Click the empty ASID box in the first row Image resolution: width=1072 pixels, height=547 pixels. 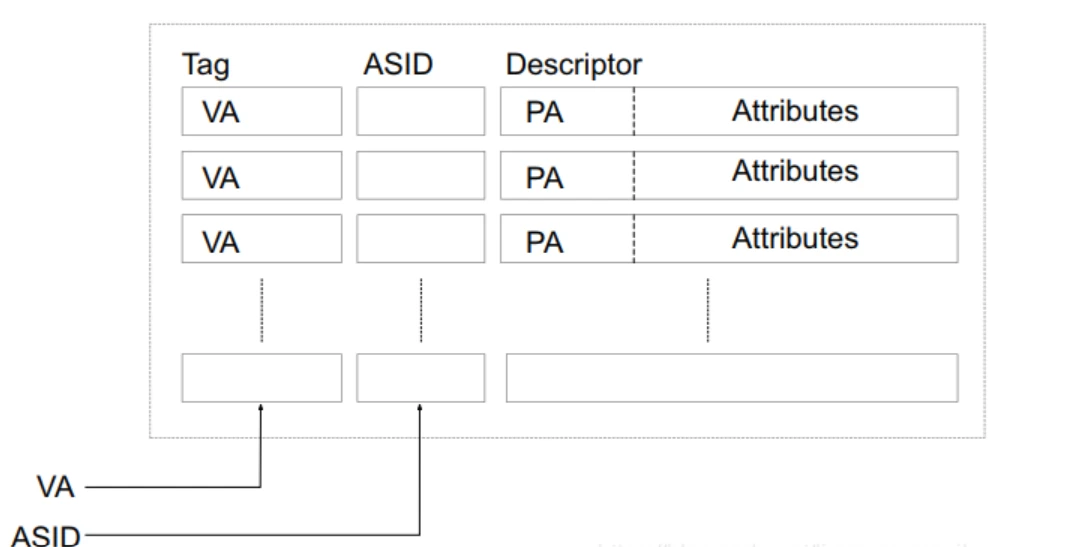pos(420,111)
